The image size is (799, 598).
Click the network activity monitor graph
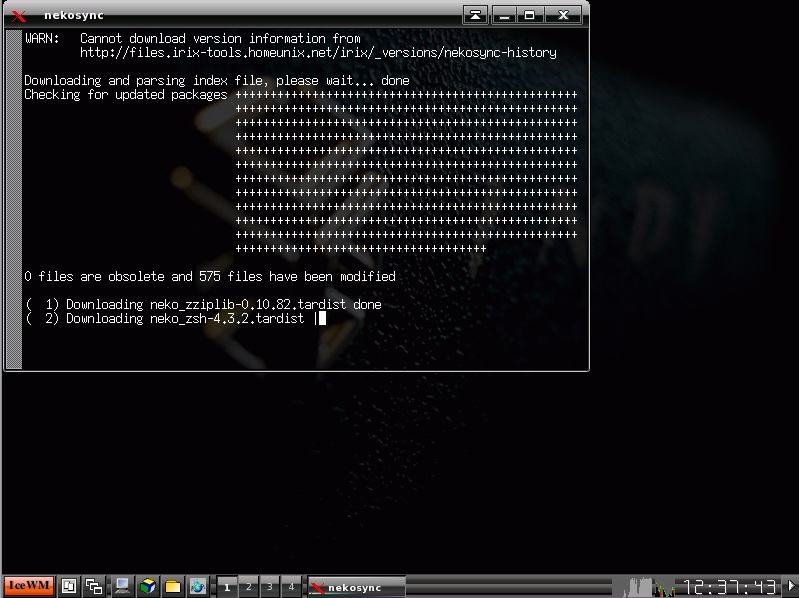(665, 587)
